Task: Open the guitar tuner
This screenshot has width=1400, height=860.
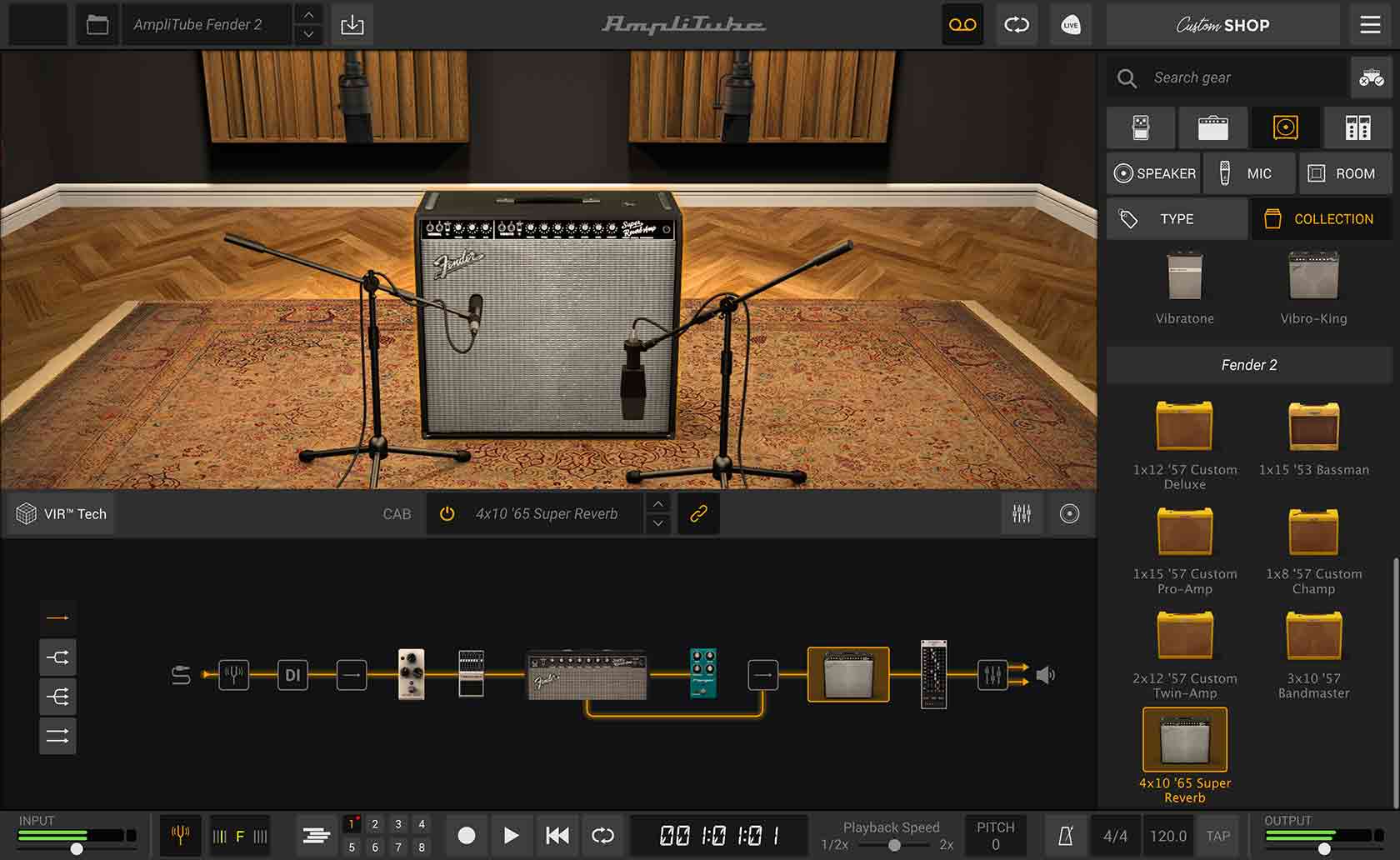Action: (180, 836)
